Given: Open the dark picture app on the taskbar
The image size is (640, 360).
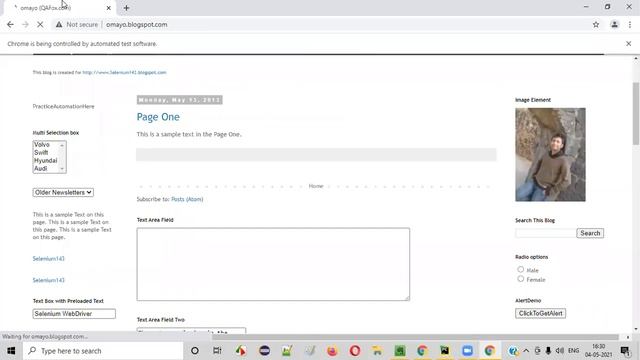Looking at the screenshot, I should click(x=444, y=351).
